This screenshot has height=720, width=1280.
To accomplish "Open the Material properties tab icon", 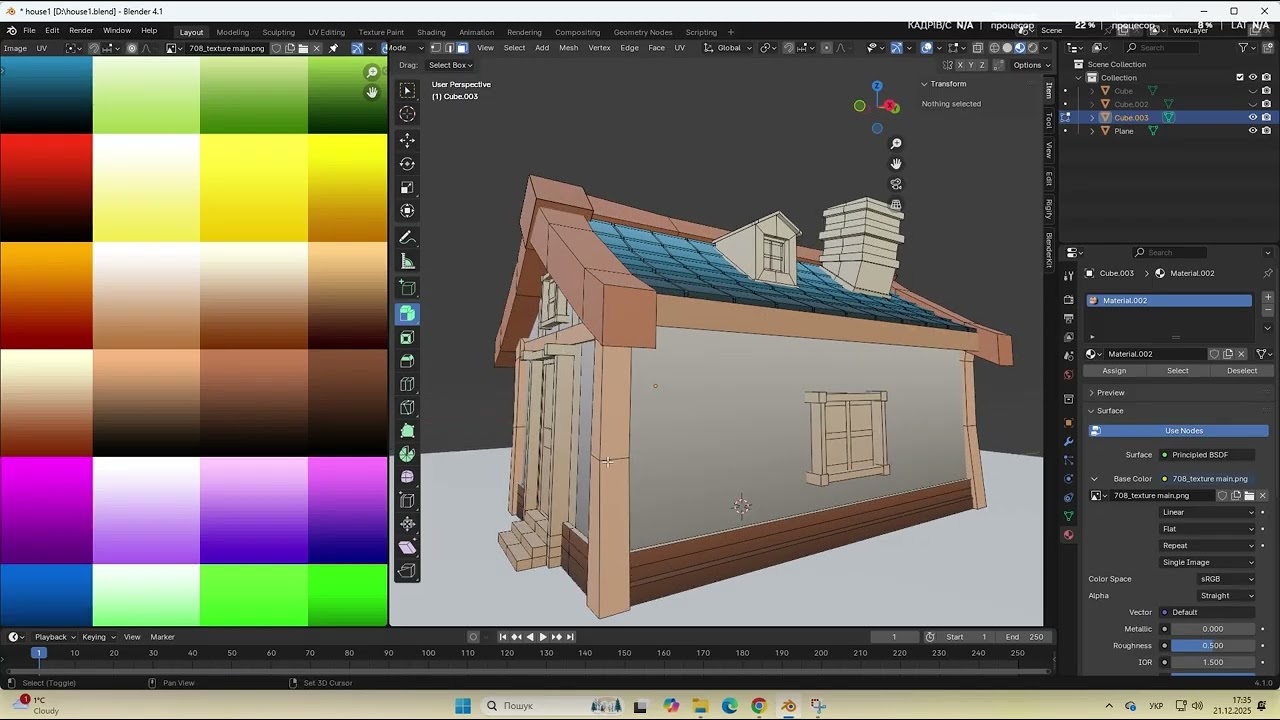I will pos(1068,535).
